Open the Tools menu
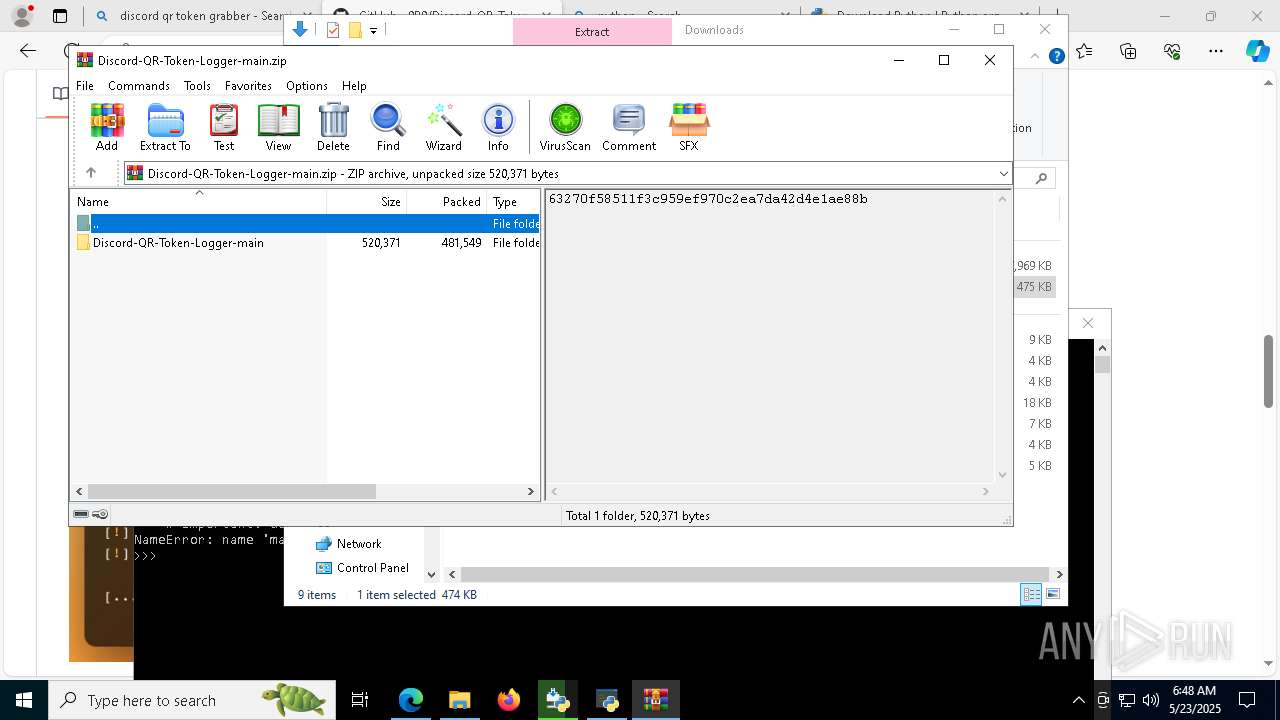Viewport: 1280px width, 720px height. click(197, 86)
